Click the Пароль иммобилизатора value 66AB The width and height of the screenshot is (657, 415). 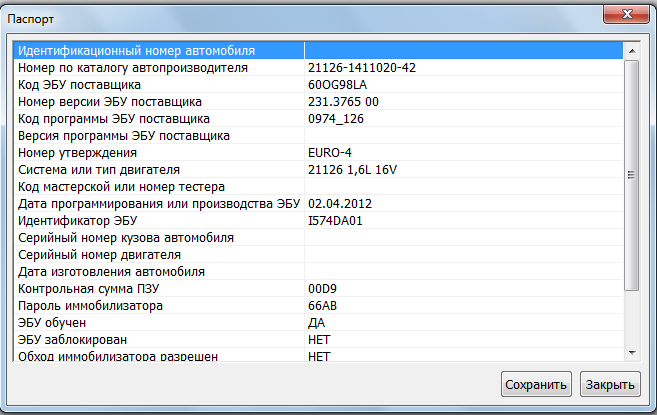pyautogui.click(x=323, y=305)
